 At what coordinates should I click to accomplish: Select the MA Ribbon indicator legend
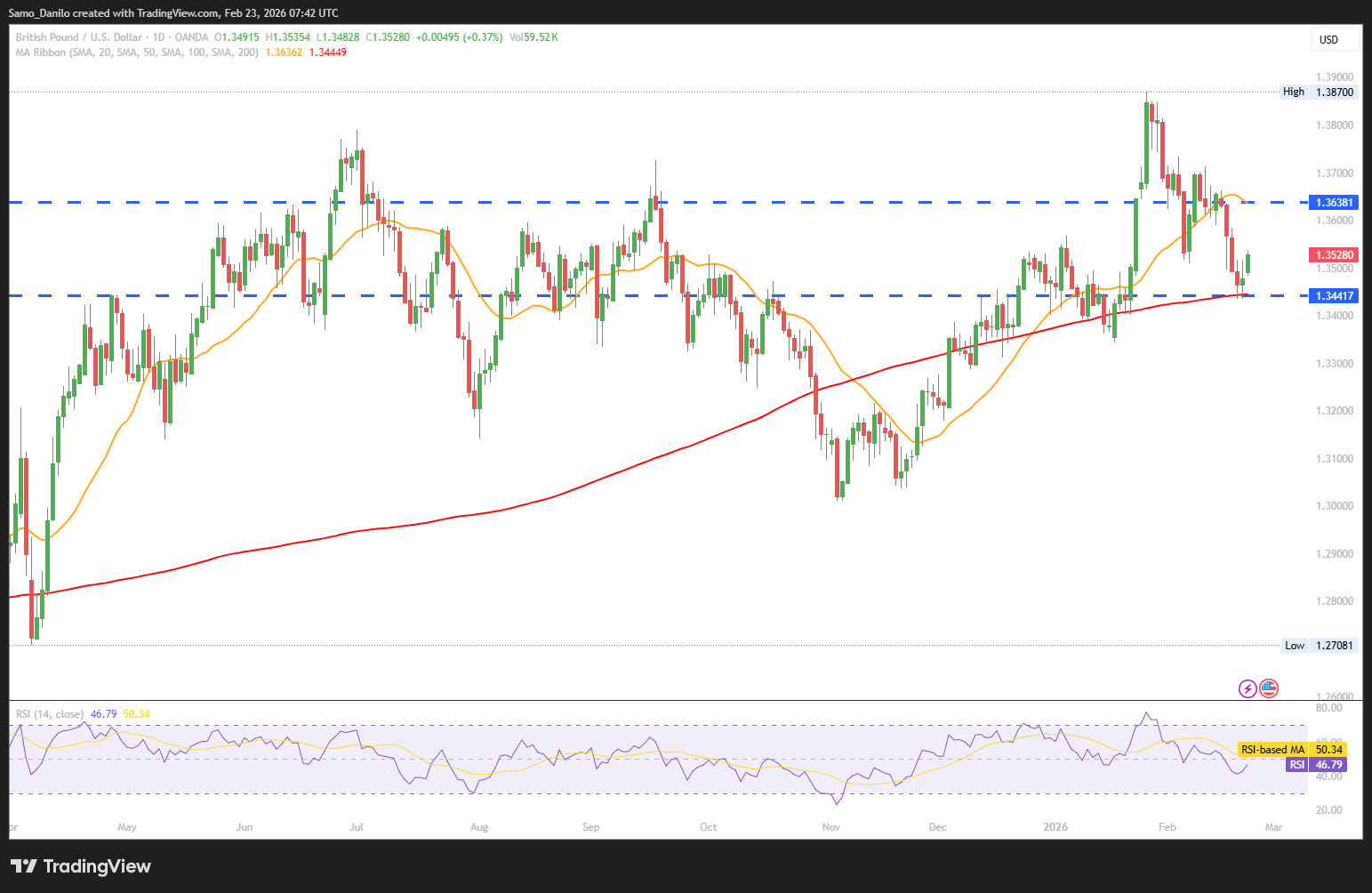pos(137,52)
